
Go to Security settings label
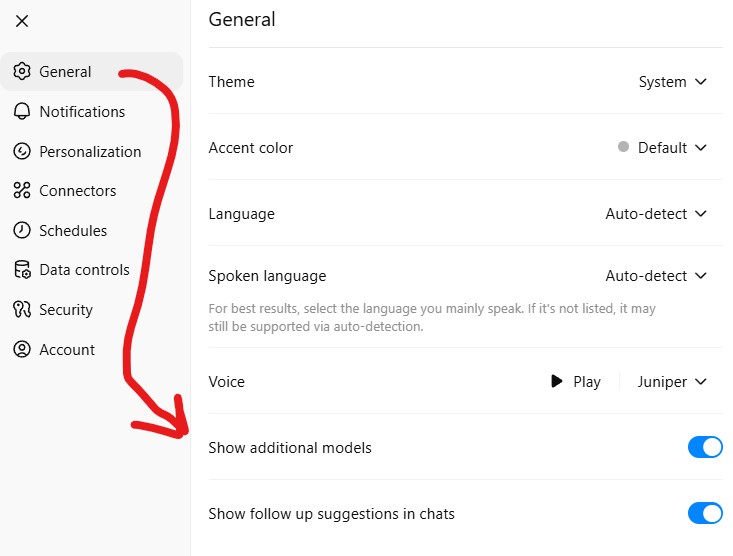click(x=66, y=310)
